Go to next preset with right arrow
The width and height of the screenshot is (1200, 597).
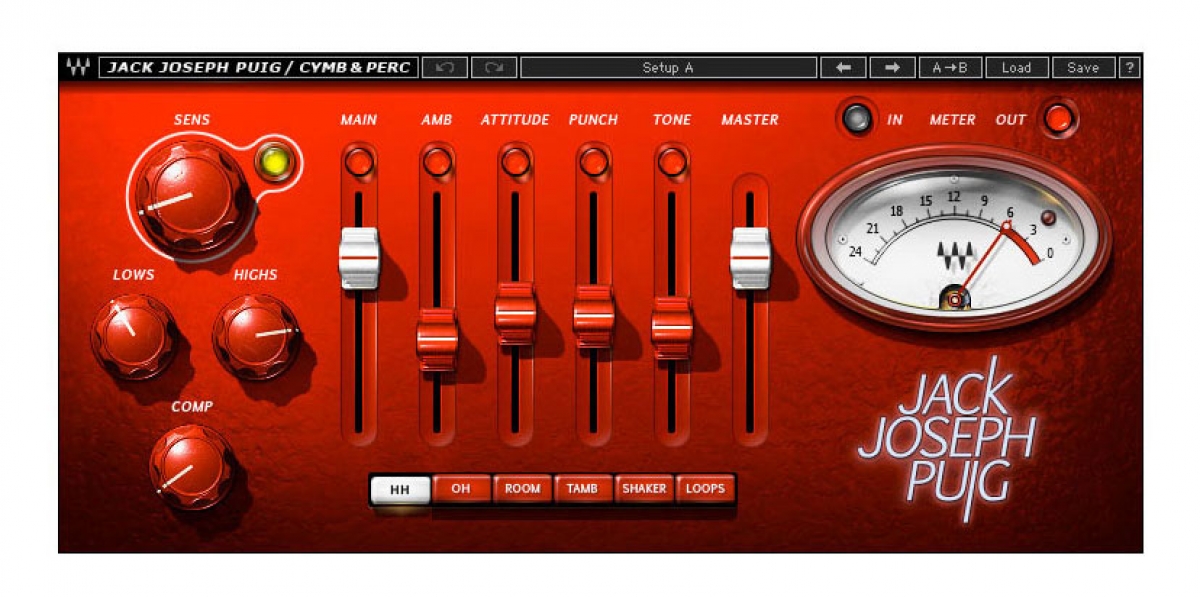click(892, 68)
